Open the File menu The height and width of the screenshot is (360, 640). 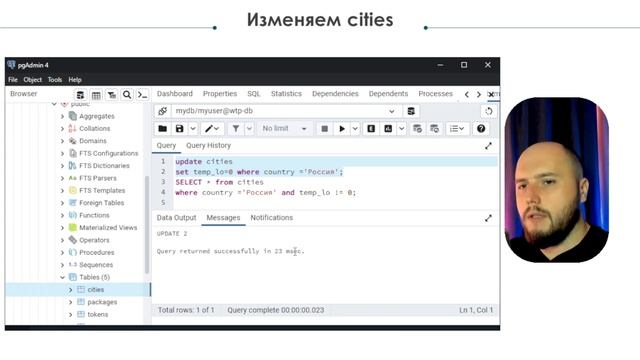[x=13, y=80]
